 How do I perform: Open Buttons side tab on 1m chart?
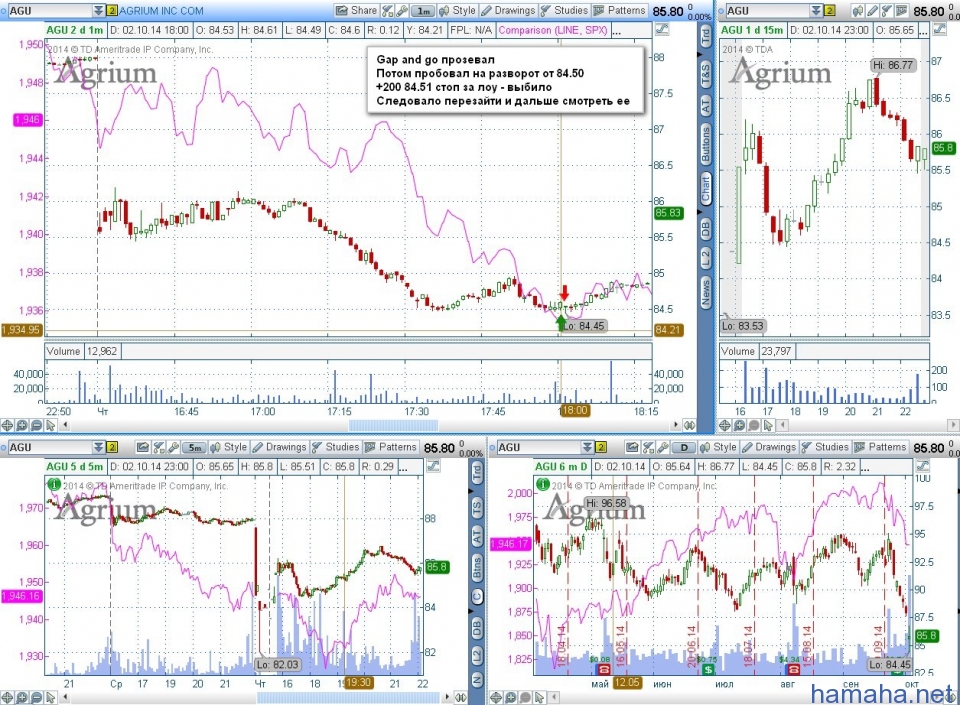(x=705, y=144)
